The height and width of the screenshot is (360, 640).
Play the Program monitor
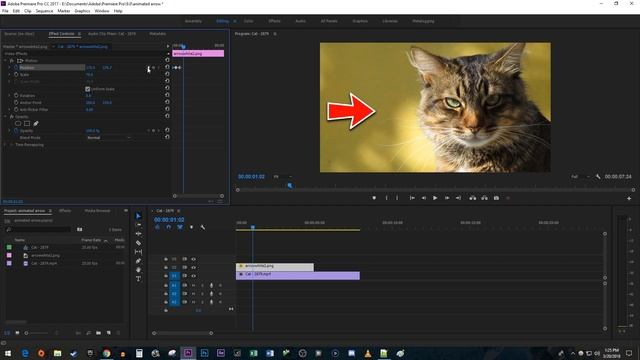pyautogui.click(x=435, y=198)
